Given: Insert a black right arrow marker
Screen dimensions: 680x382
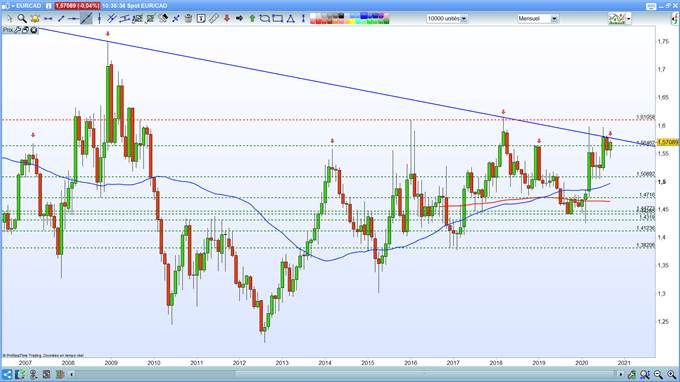Looking at the screenshot, I should (239, 19).
